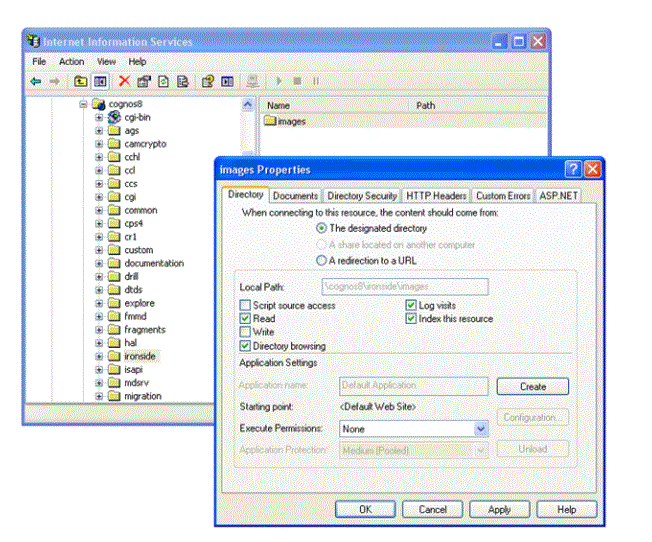Viewport: 652px width, 542px height.
Task: Toggle the Show/Hide console tree icon
Action: point(100,81)
